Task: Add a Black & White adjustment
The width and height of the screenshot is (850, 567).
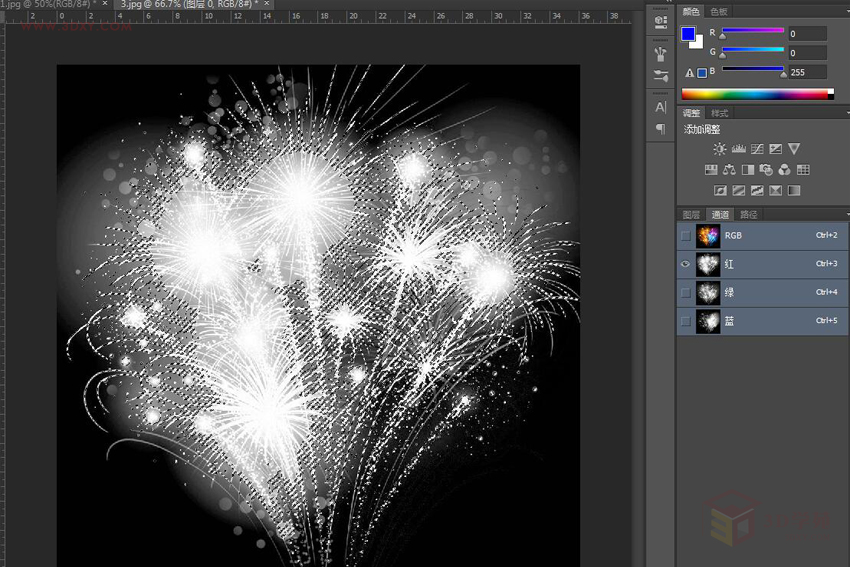Action: 748,170
